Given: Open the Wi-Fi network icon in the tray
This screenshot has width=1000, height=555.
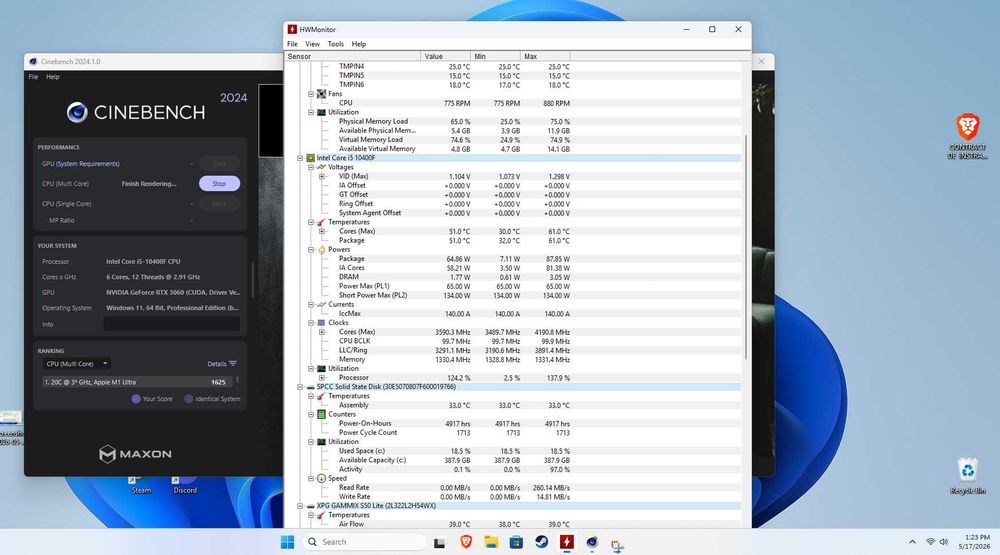Looking at the screenshot, I should click(930, 542).
